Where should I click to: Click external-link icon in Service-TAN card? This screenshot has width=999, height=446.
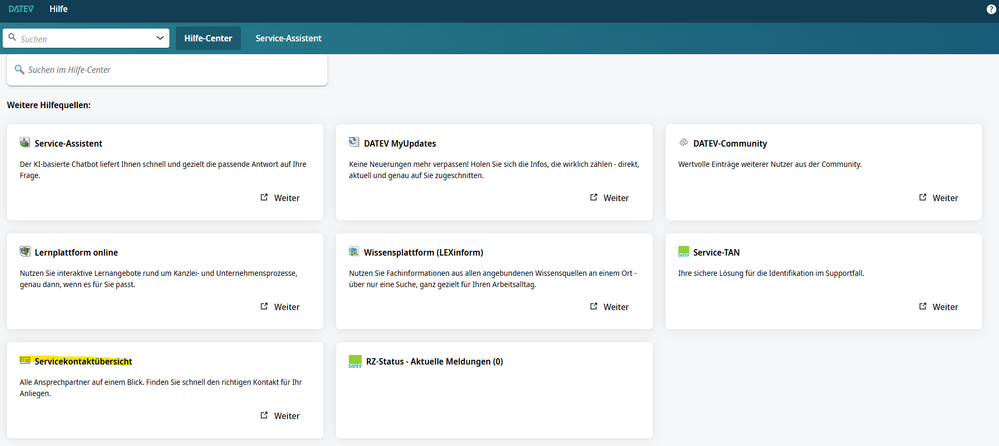tap(923, 306)
